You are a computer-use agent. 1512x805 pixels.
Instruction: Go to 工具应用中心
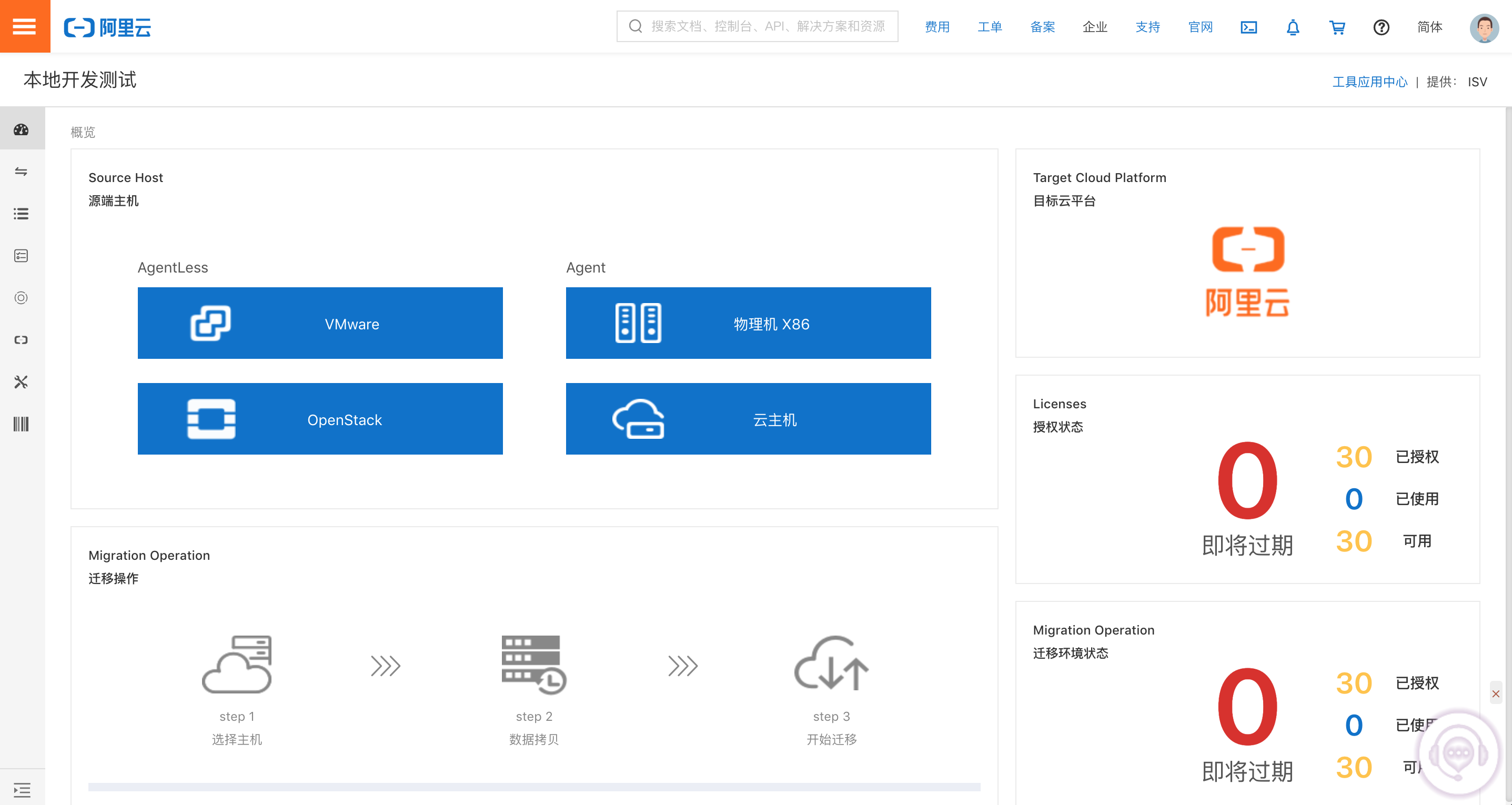pos(1369,82)
